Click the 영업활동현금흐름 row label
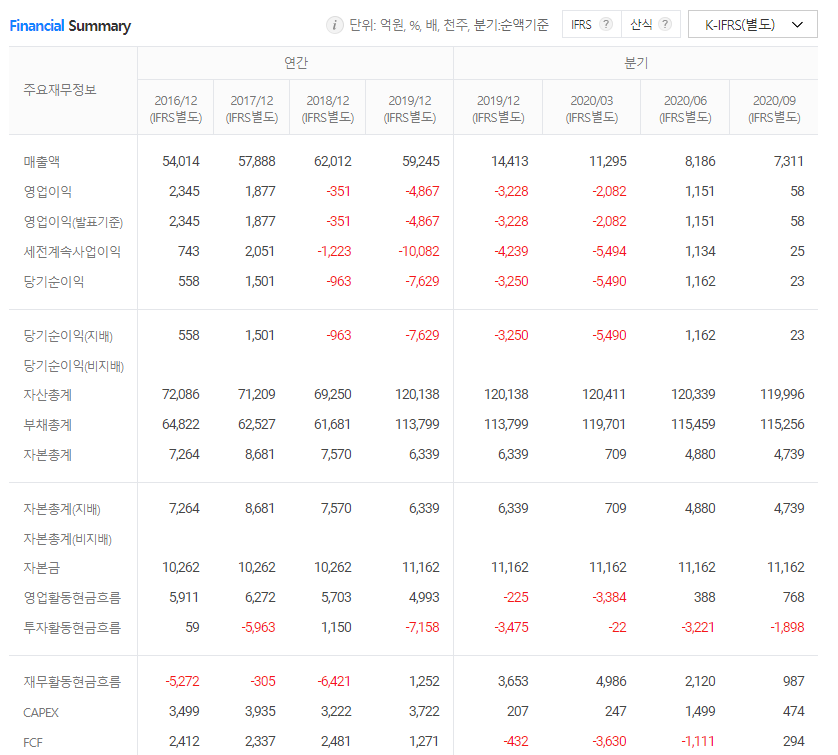 (72, 597)
